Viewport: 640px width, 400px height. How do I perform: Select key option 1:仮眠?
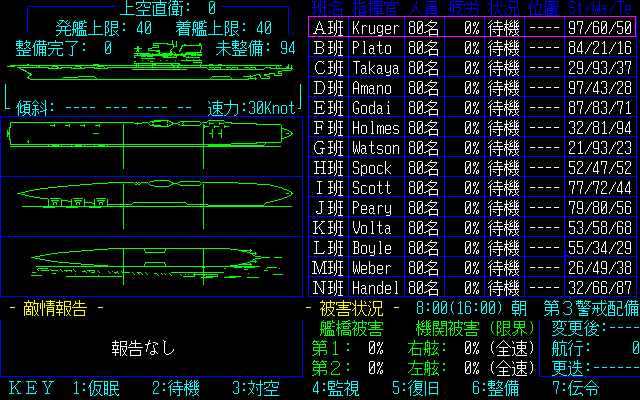coord(96,388)
